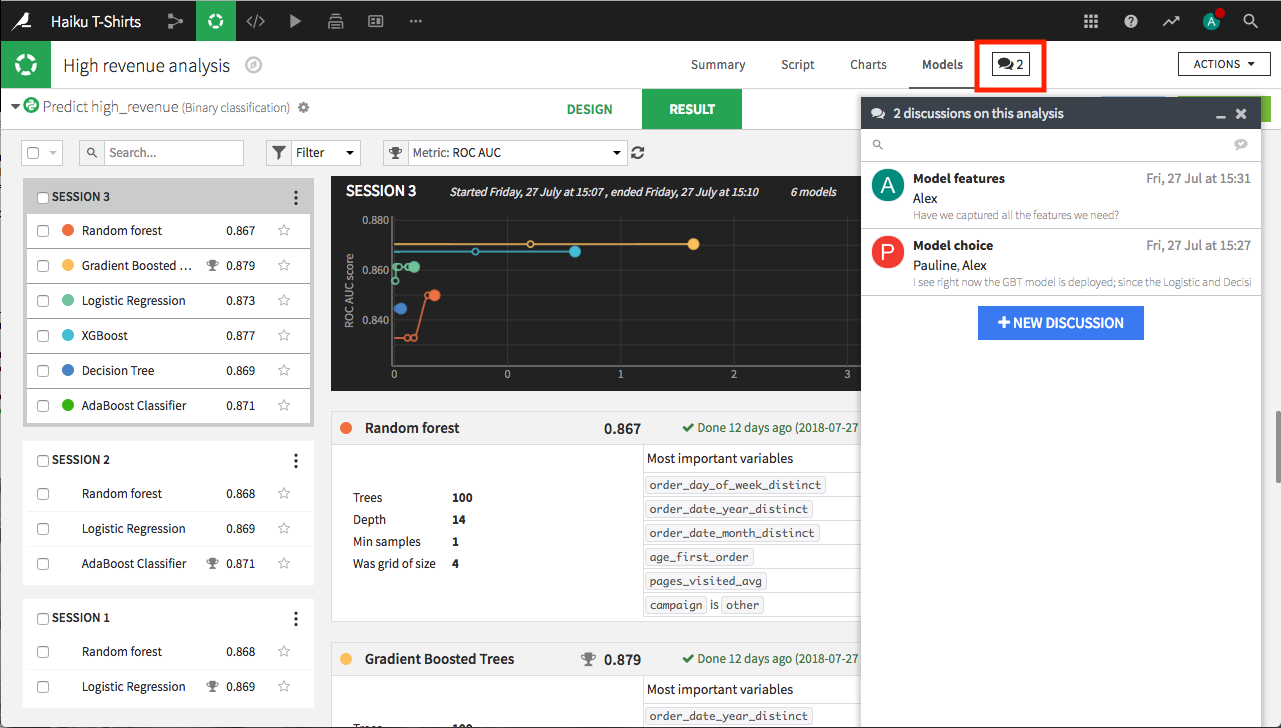Start a new discussion
1281x728 pixels.
coord(1060,323)
